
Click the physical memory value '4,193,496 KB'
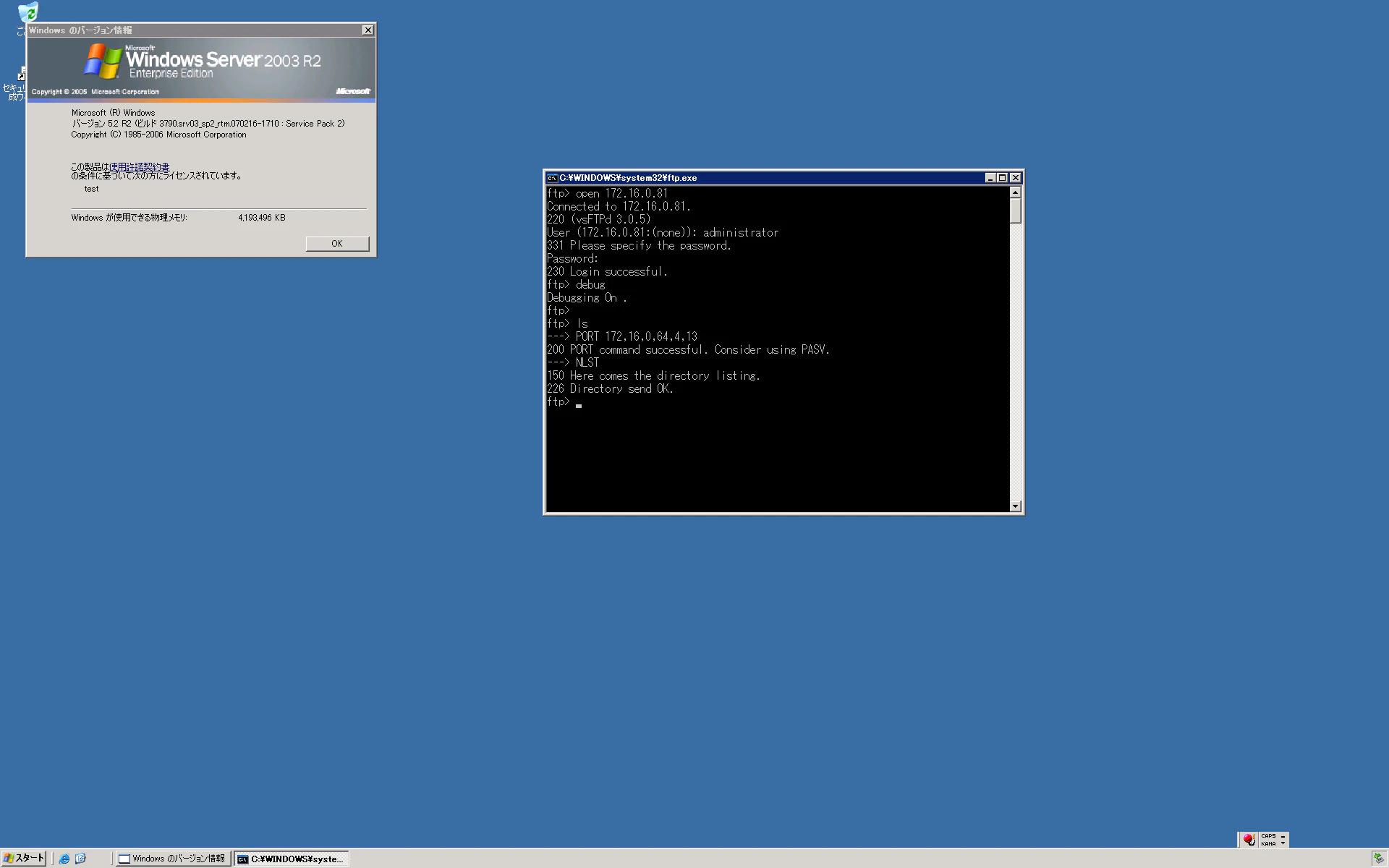coord(262,218)
